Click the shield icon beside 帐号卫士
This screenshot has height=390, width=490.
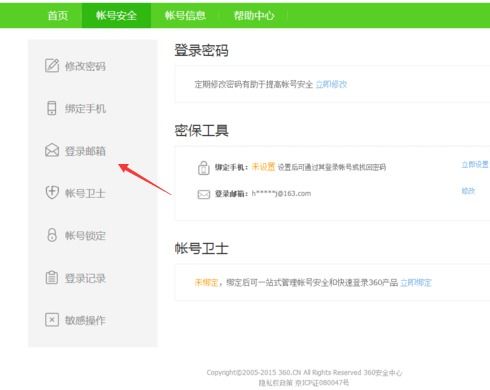tap(52, 192)
